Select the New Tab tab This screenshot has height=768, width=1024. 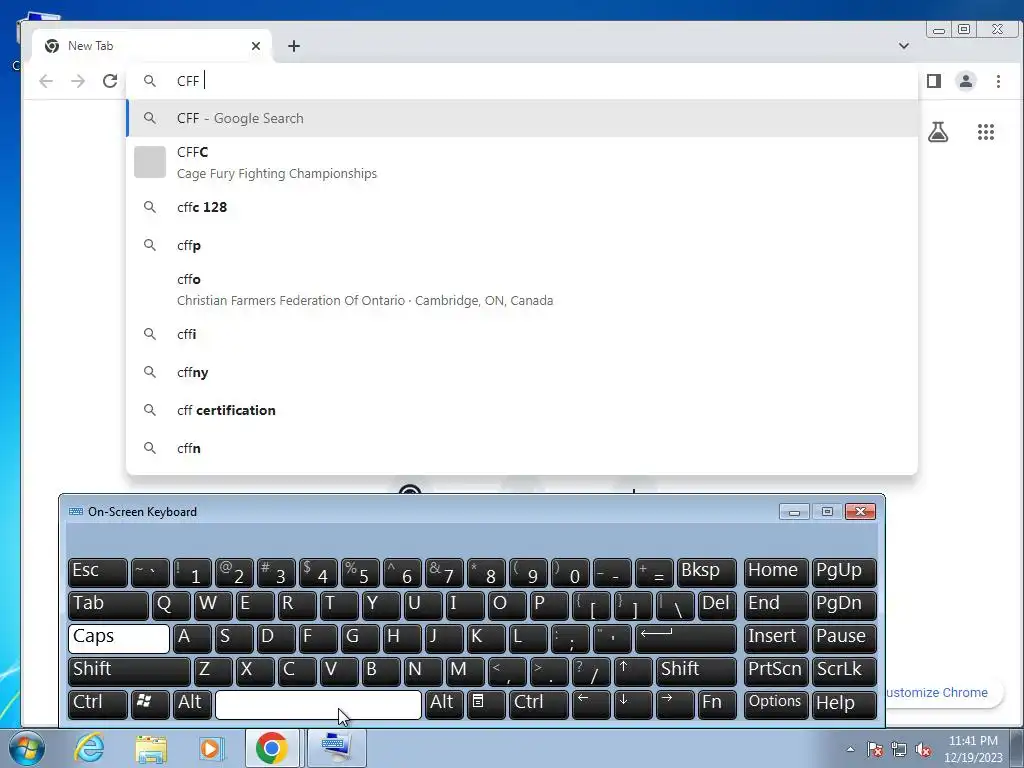[x=152, y=46]
